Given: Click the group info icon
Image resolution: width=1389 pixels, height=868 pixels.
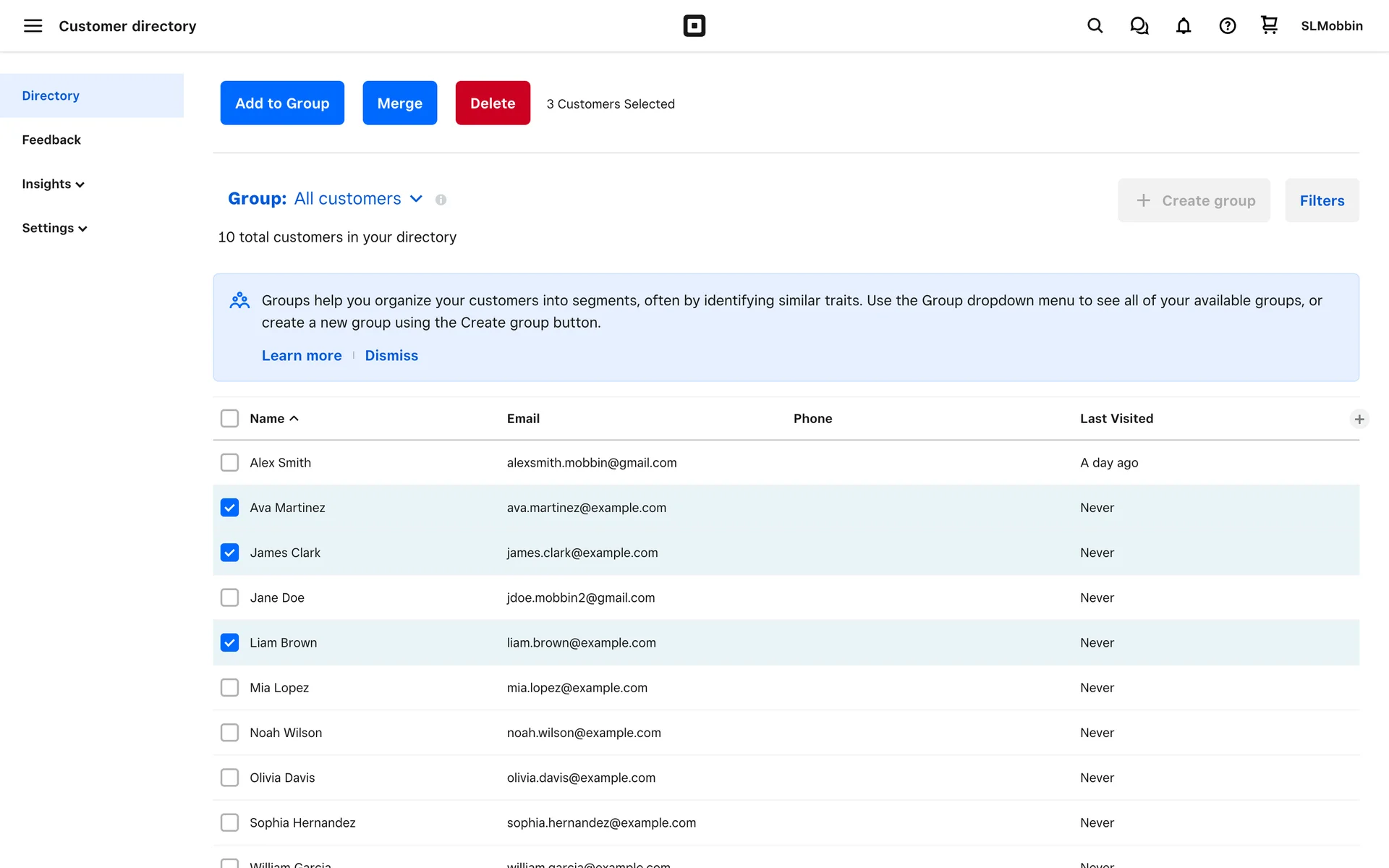Looking at the screenshot, I should (441, 200).
